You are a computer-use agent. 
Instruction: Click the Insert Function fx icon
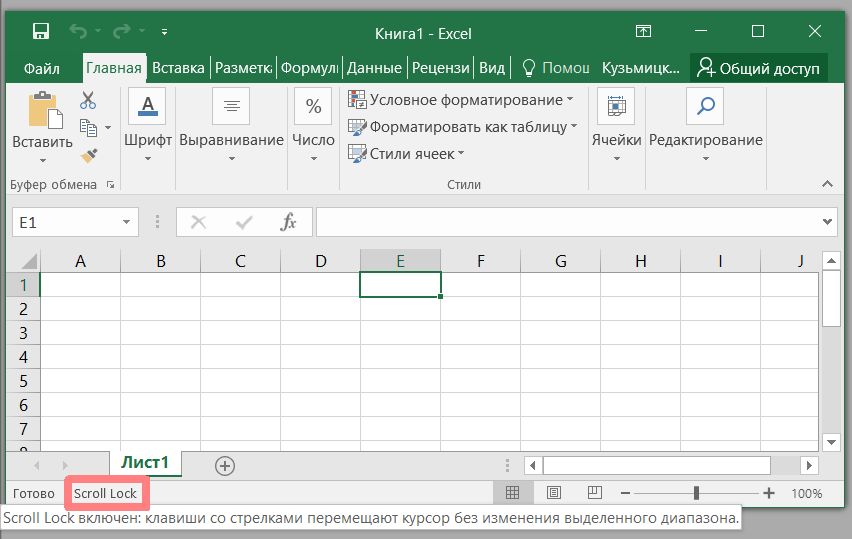[288, 222]
